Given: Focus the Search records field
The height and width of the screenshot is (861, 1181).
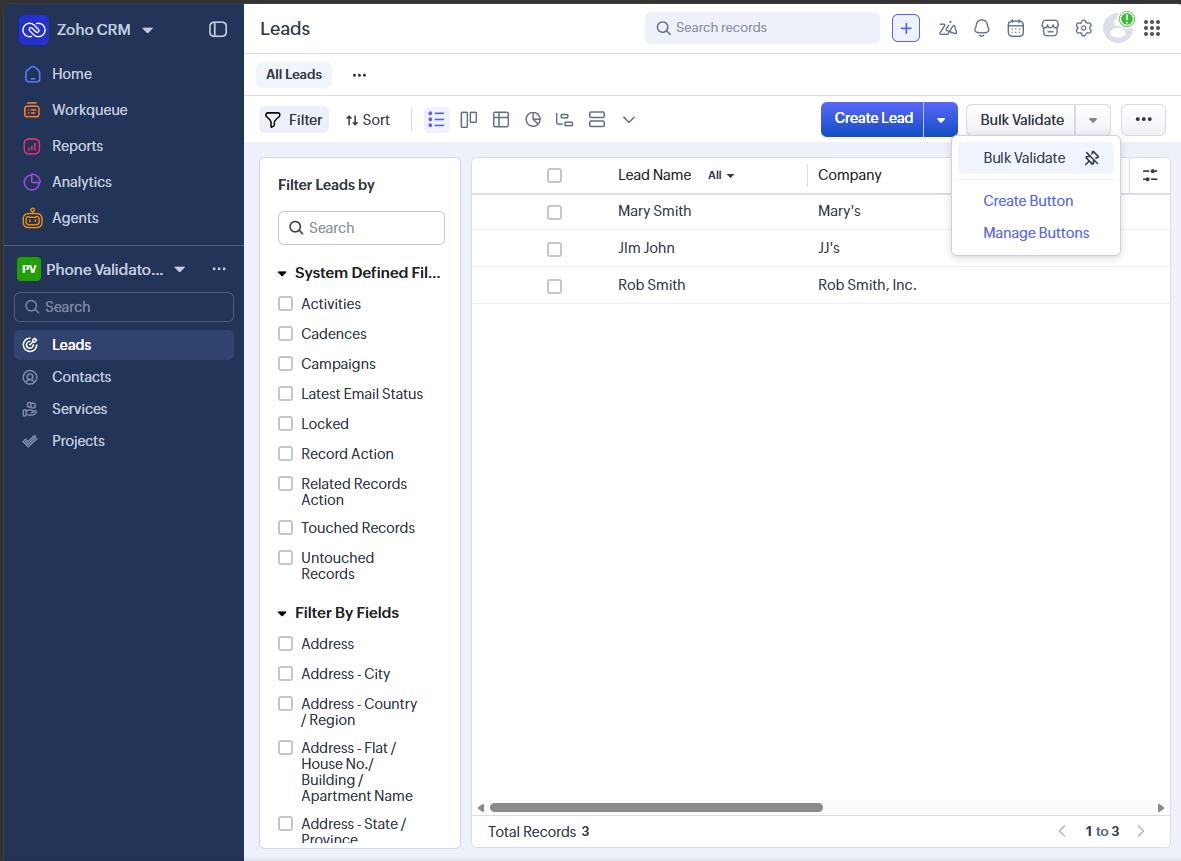Looking at the screenshot, I should pyautogui.click(x=762, y=28).
